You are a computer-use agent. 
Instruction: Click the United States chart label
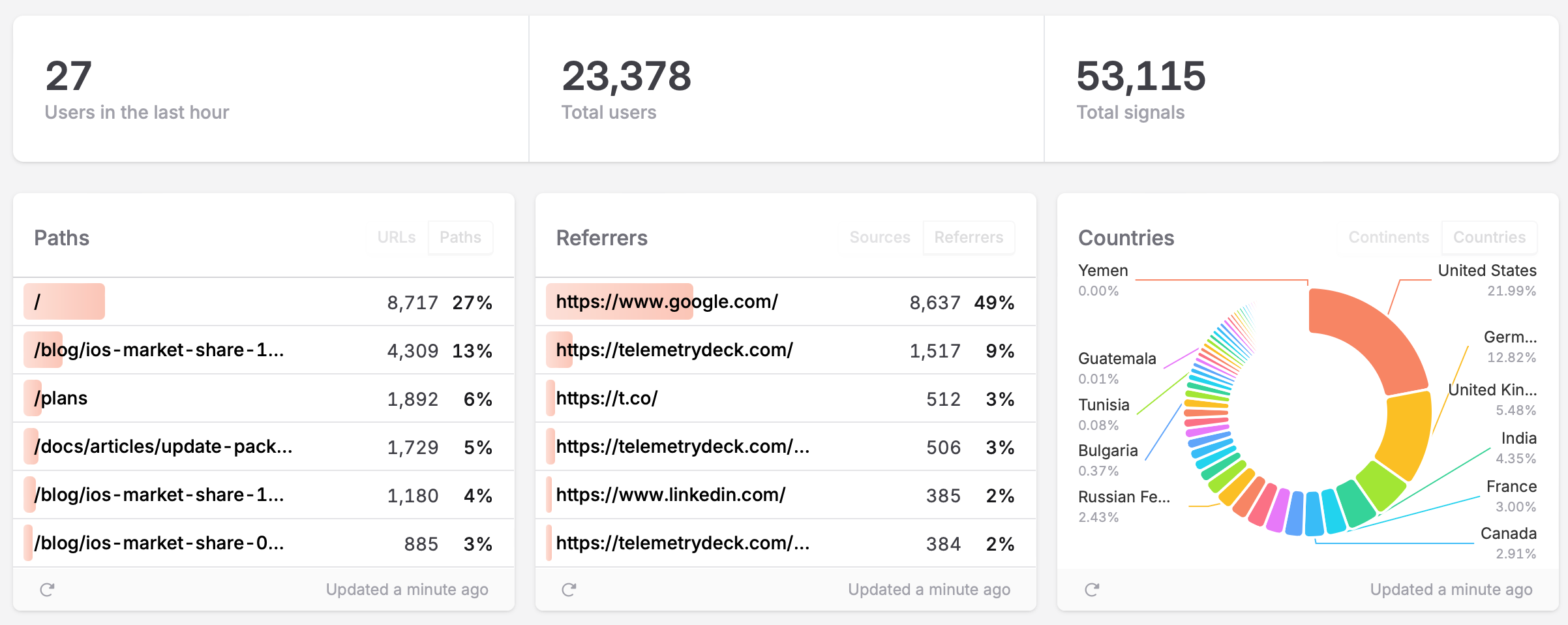pyautogui.click(x=1487, y=271)
